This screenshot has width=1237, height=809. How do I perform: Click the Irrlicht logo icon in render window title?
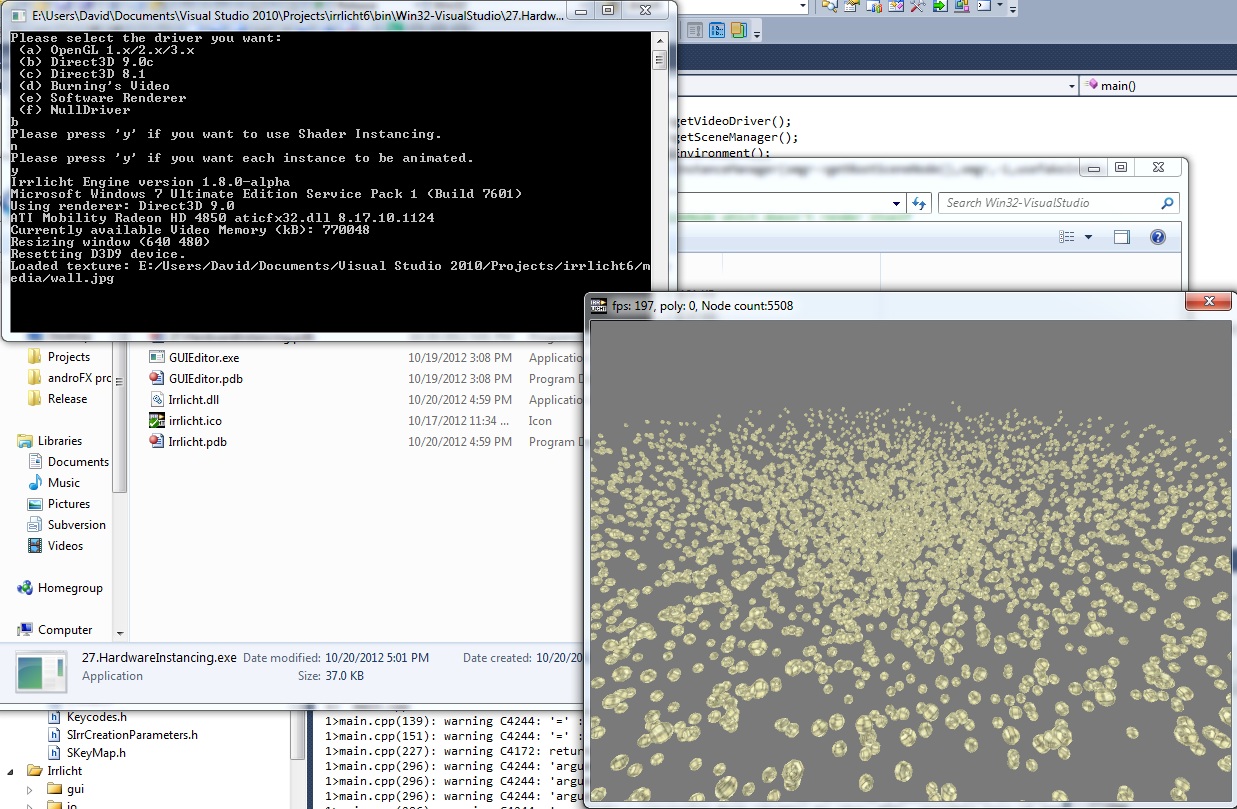tap(597, 305)
